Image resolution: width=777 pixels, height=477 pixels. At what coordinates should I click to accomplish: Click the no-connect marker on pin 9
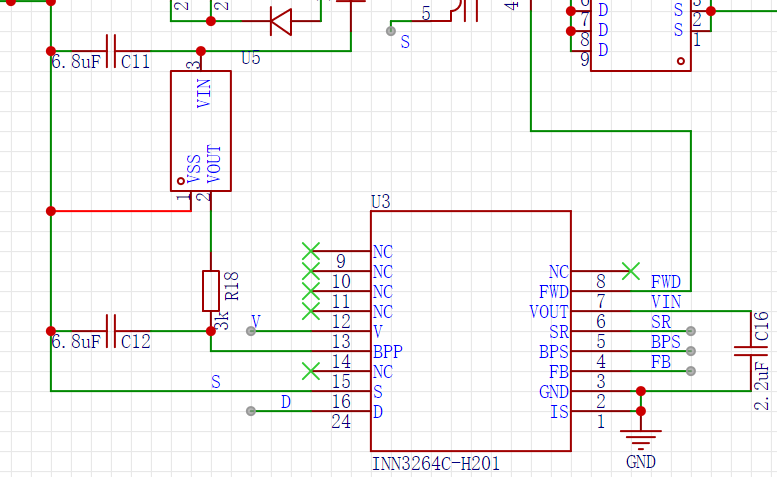coord(311,250)
